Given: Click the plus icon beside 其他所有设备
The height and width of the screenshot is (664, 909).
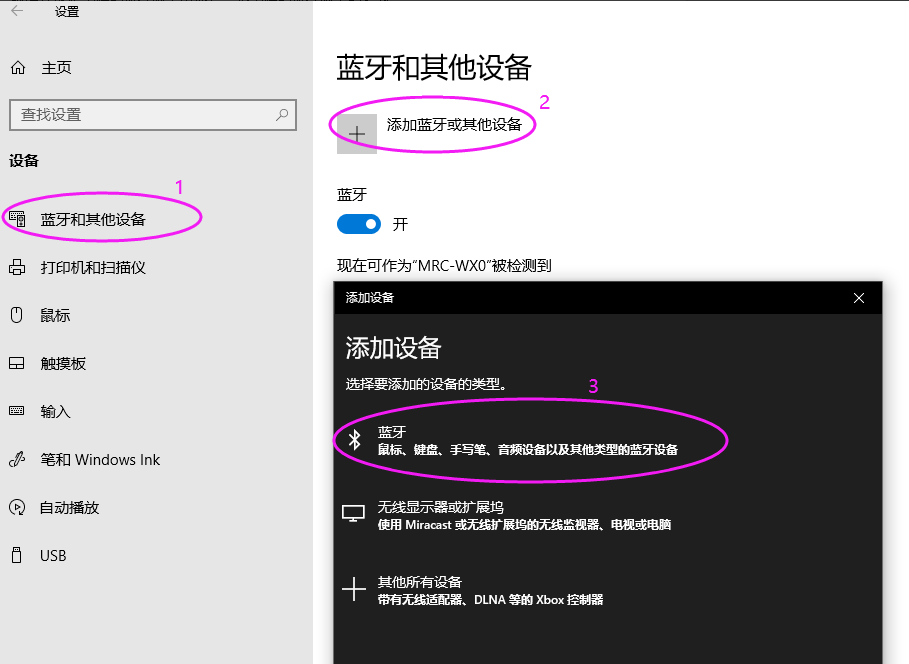Looking at the screenshot, I should coord(354,590).
